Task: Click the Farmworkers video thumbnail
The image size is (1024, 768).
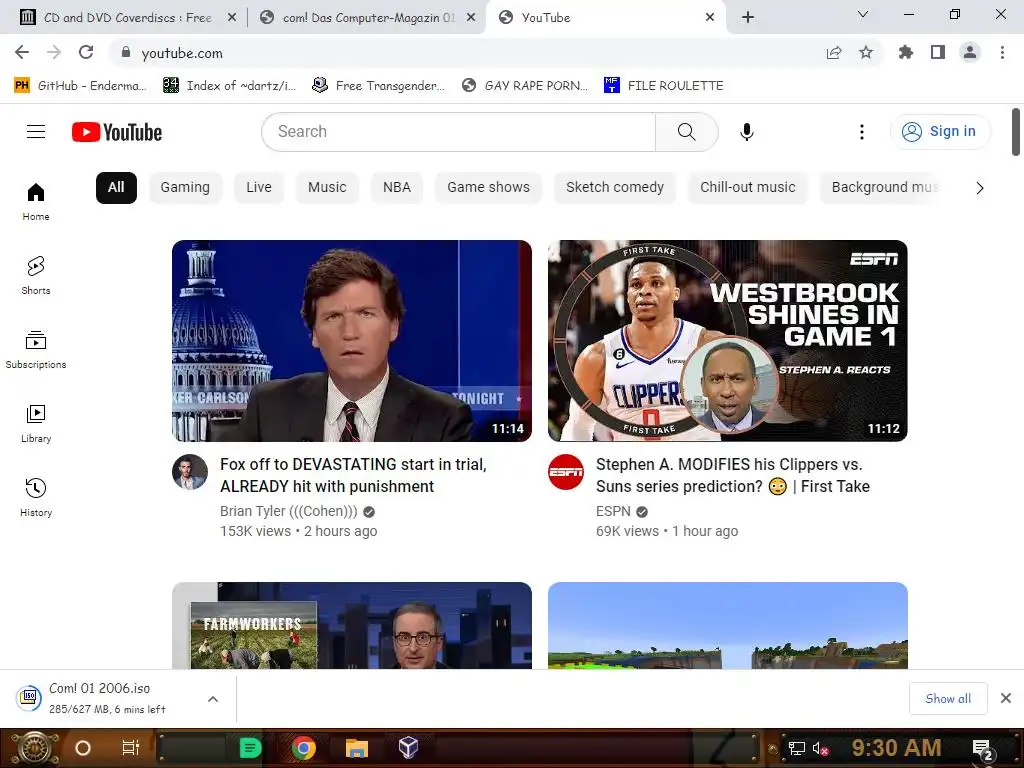Action: pyautogui.click(x=352, y=626)
